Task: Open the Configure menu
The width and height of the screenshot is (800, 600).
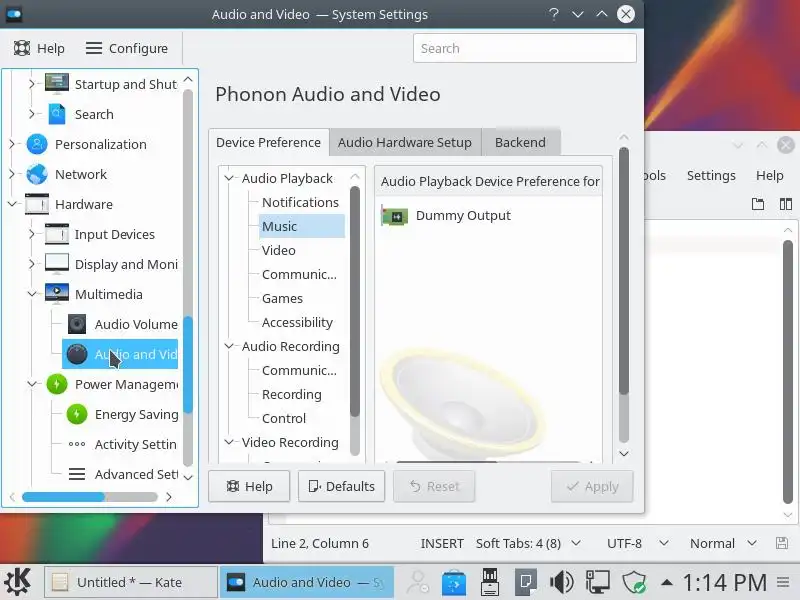Action: click(127, 48)
